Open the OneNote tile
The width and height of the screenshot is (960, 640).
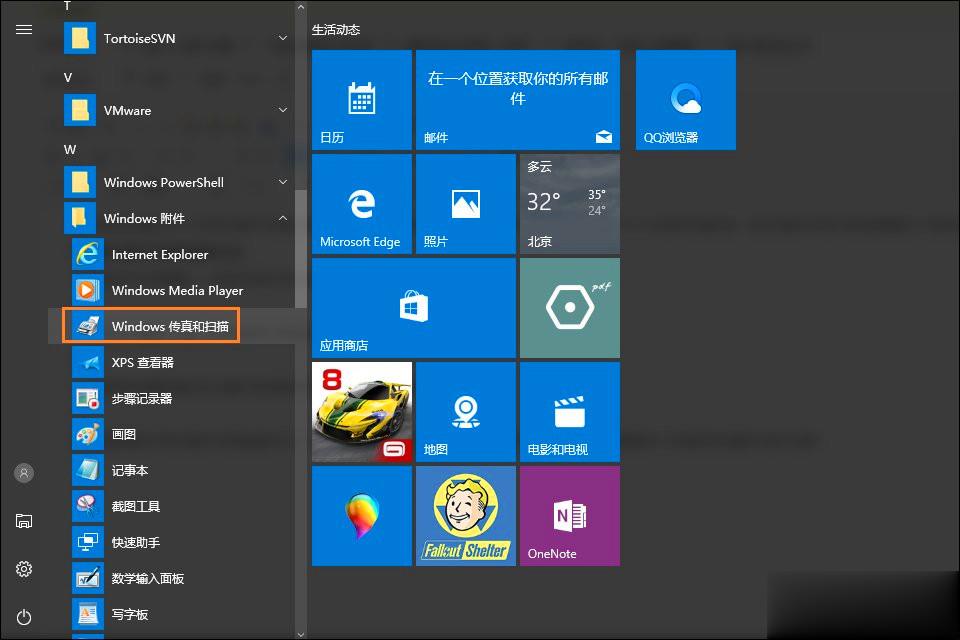[x=570, y=516]
